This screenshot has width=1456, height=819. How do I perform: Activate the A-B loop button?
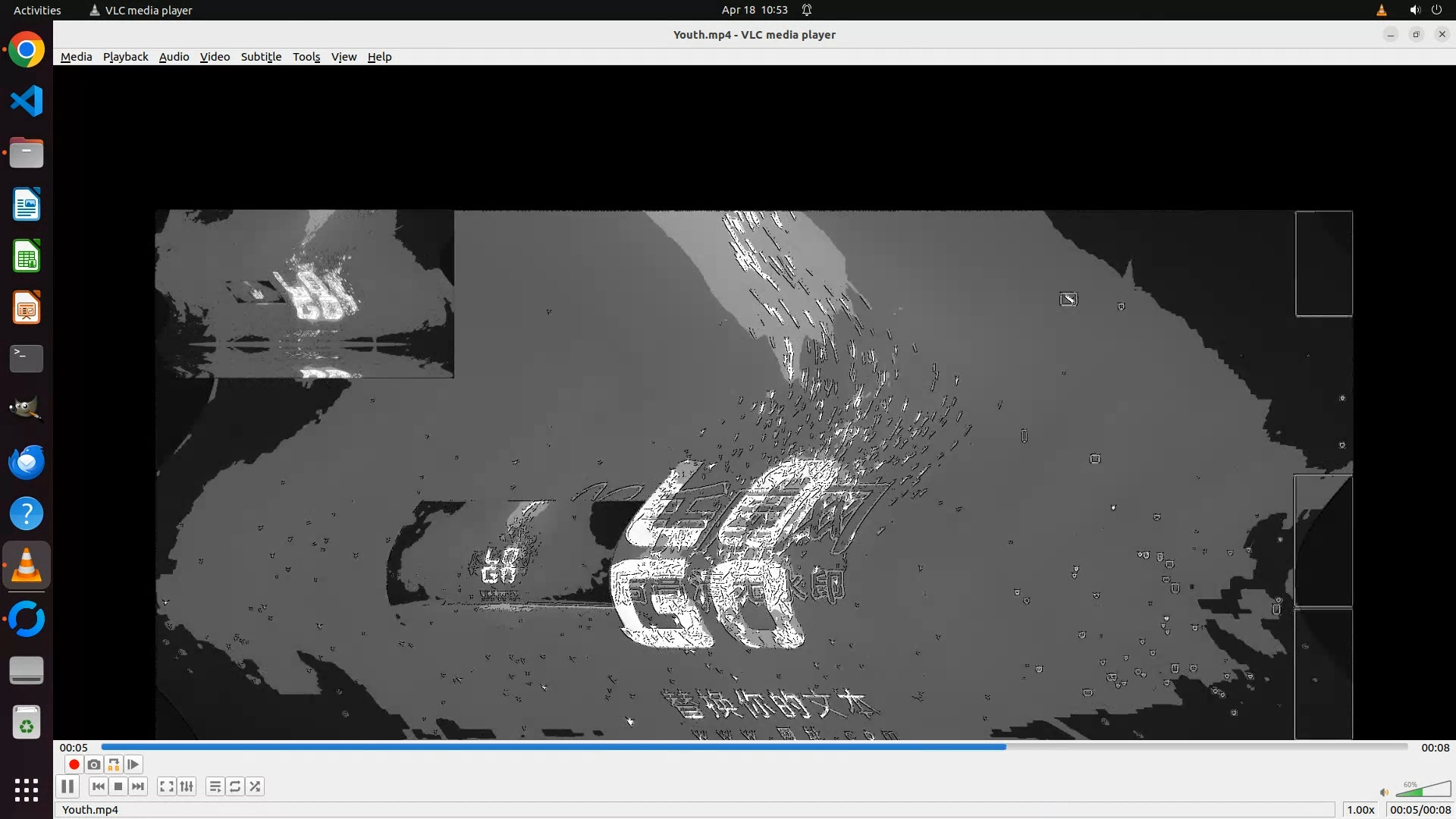(114, 764)
